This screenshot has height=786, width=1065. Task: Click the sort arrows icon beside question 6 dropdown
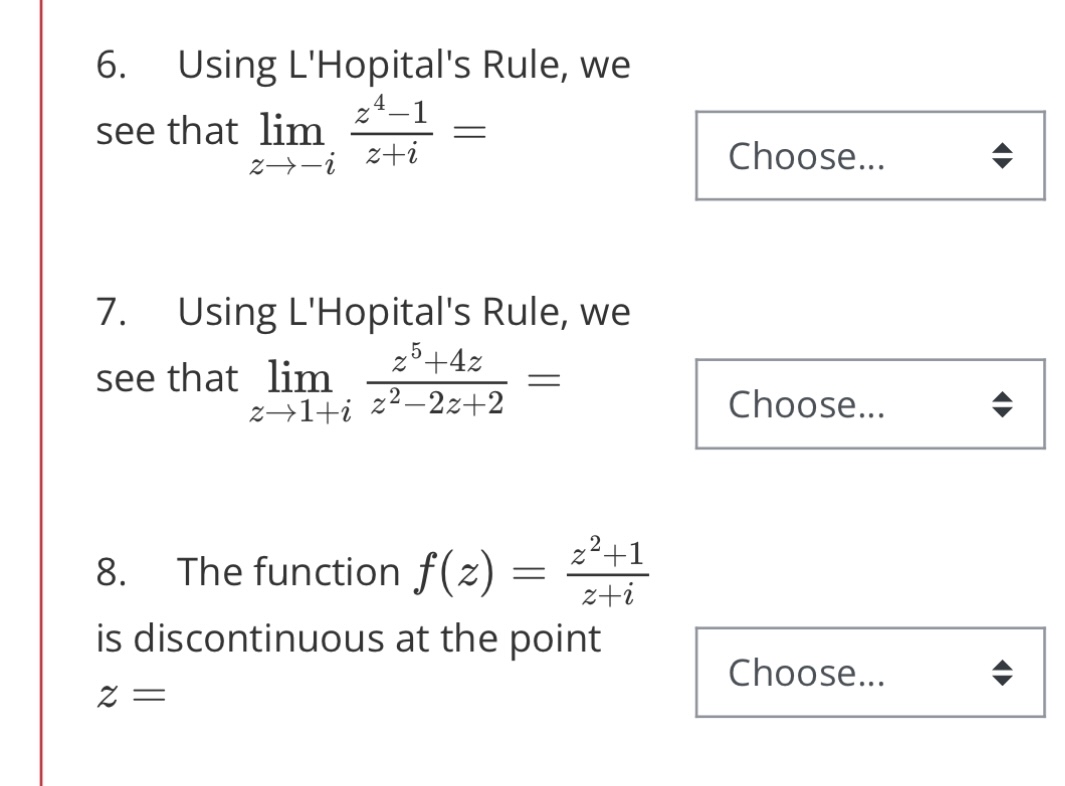point(1002,156)
